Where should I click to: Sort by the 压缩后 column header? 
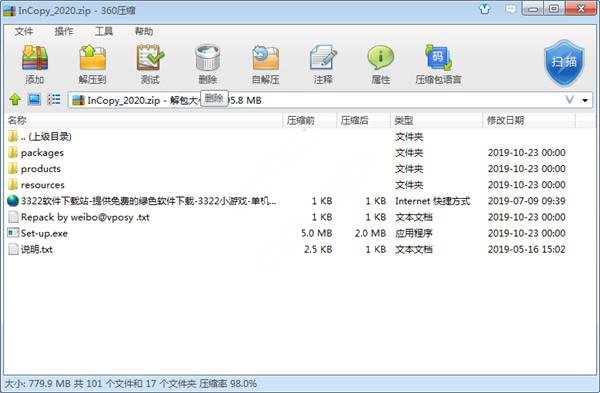[x=364, y=121]
